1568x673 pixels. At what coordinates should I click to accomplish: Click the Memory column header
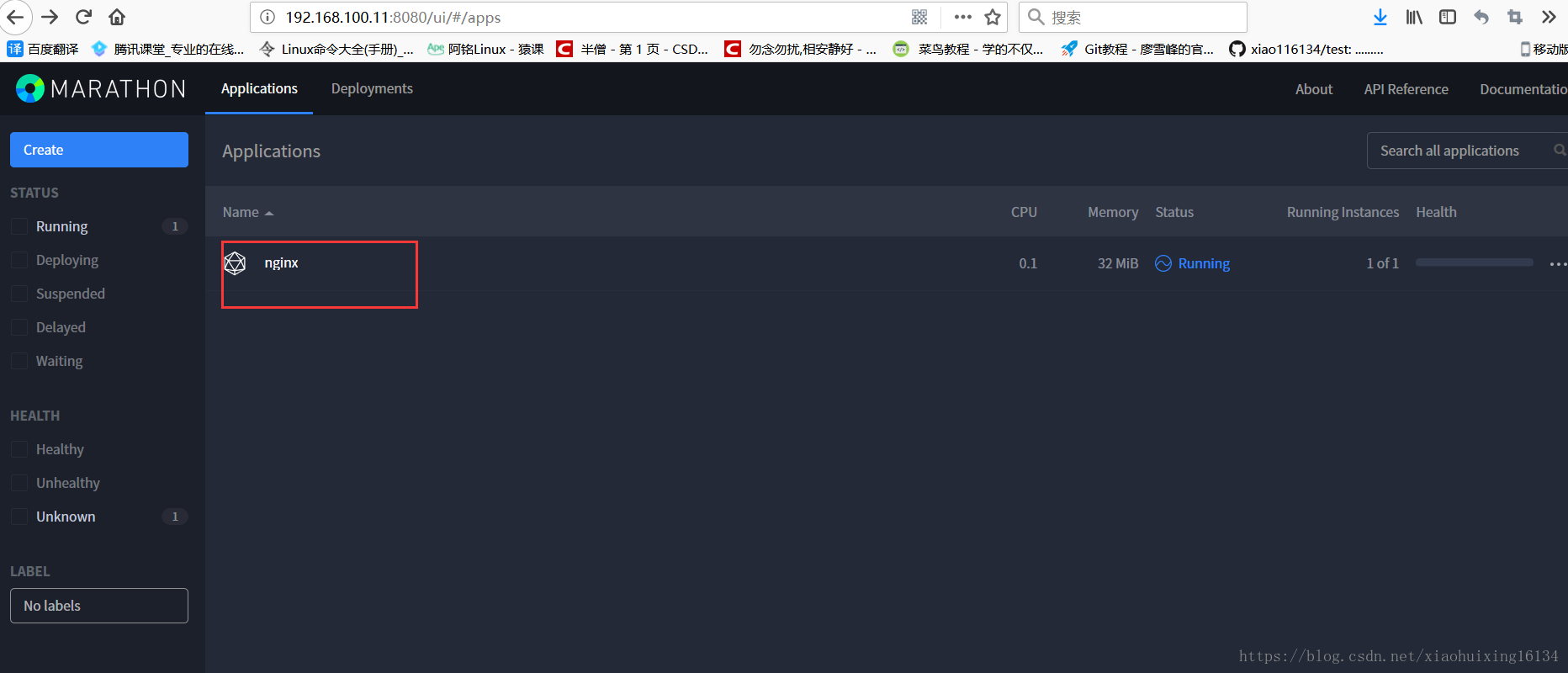pyautogui.click(x=1113, y=212)
